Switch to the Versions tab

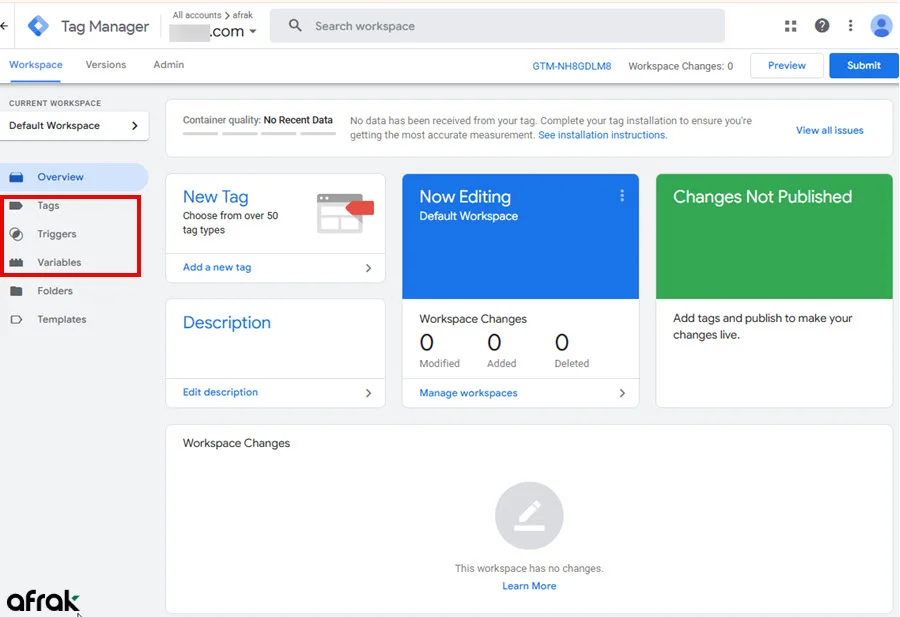coord(105,65)
